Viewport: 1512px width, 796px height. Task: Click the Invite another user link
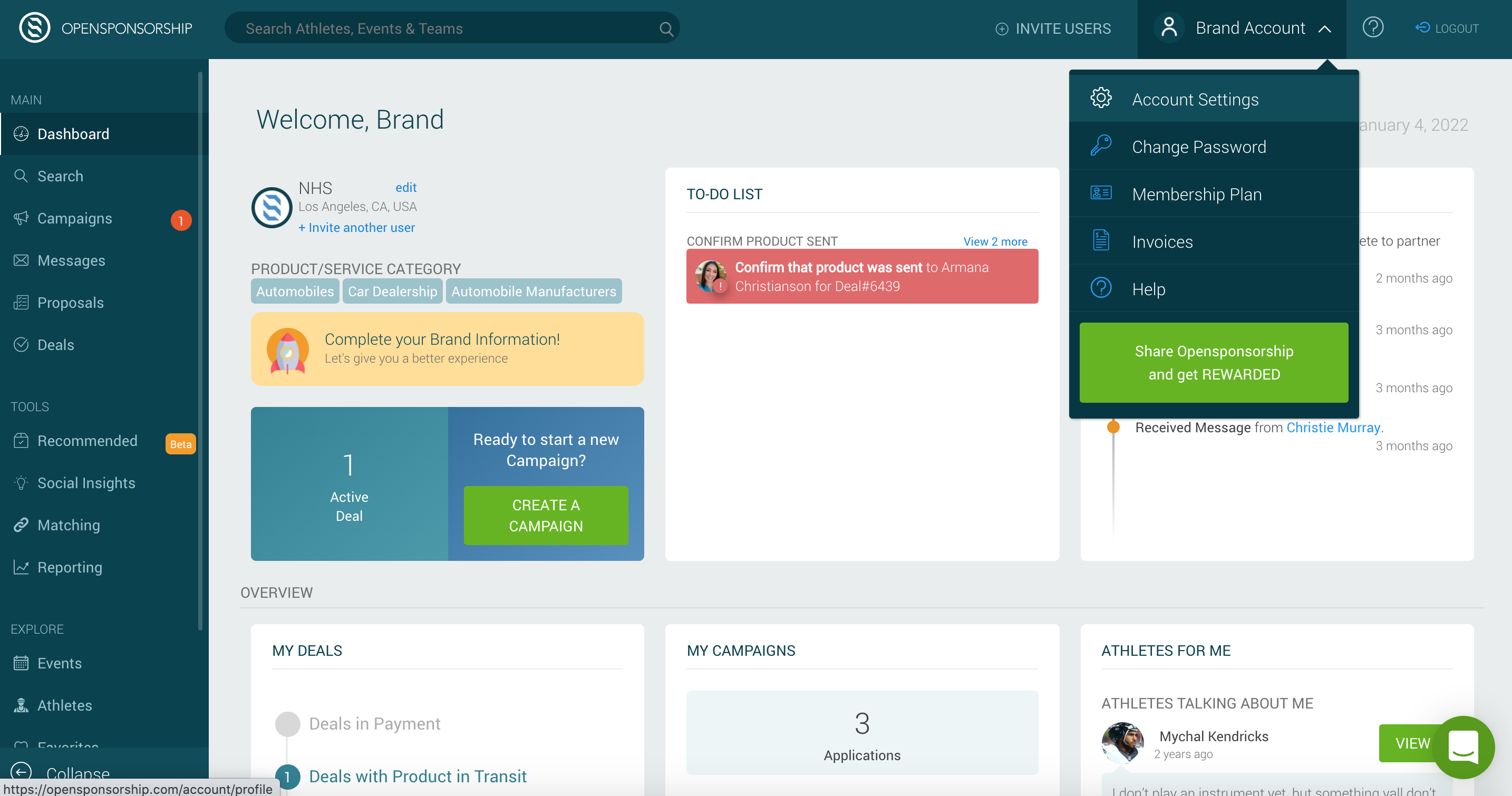pos(356,227)
